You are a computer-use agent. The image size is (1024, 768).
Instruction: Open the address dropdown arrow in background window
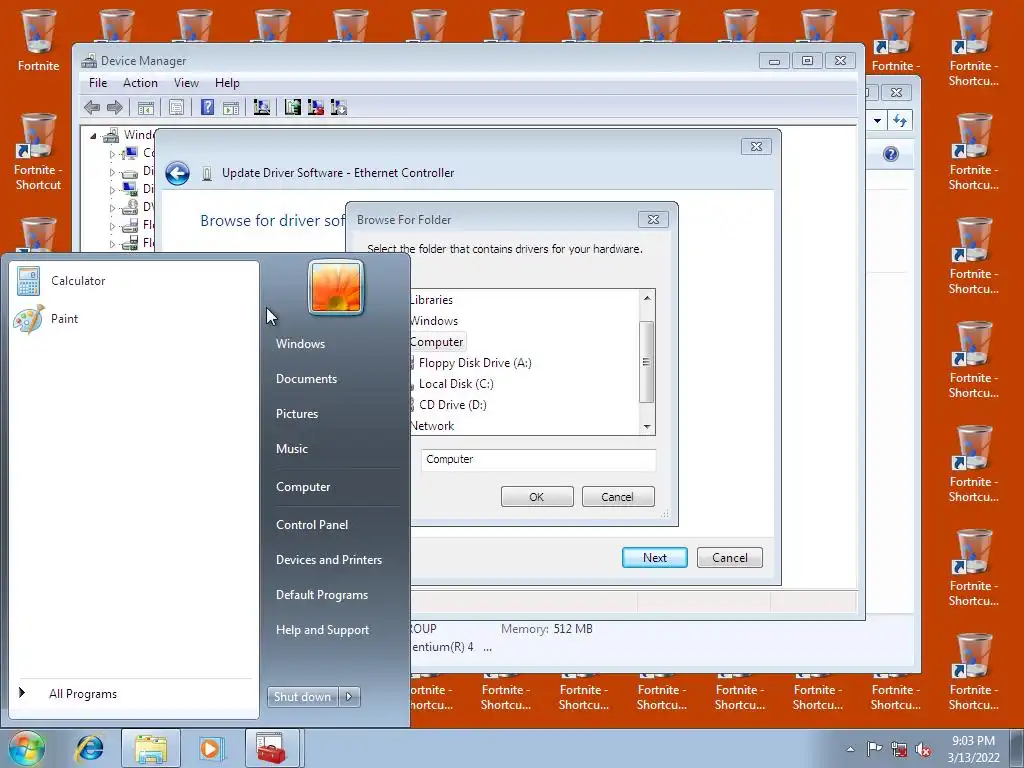coord(878,120)
